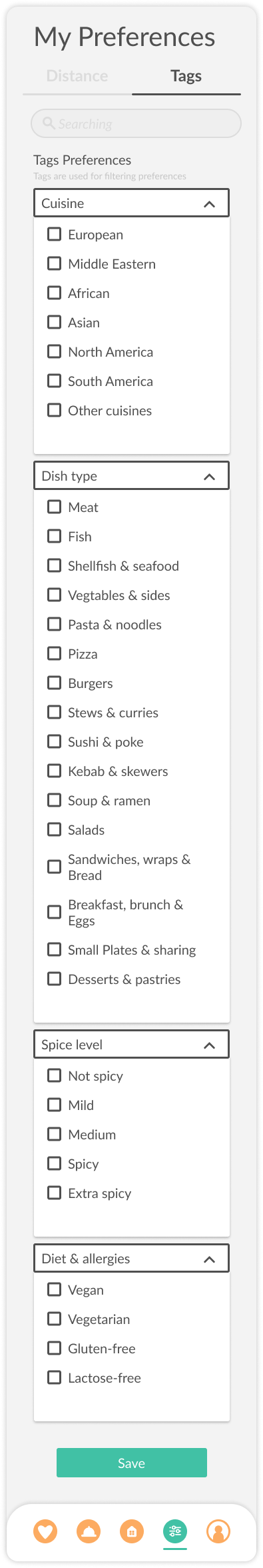Select the preferences sliders icon
This screenshot has width=263, height=1568.
tap(175, 1531)
